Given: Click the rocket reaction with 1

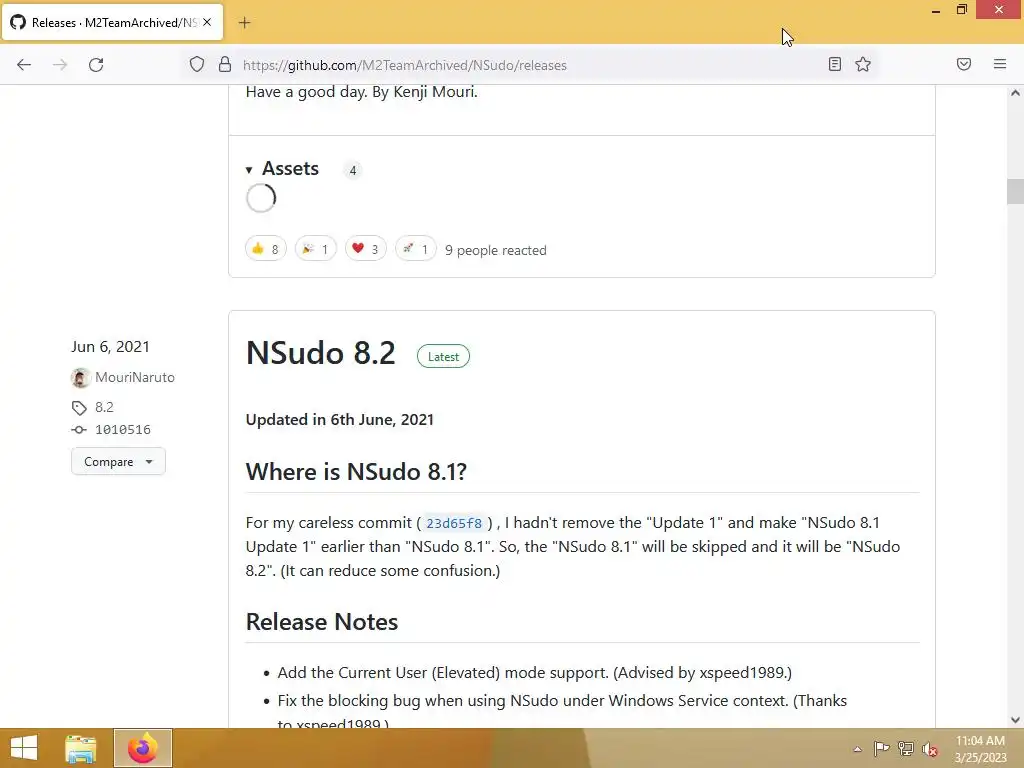Looking at the screenshot, I should click(415, 249).
